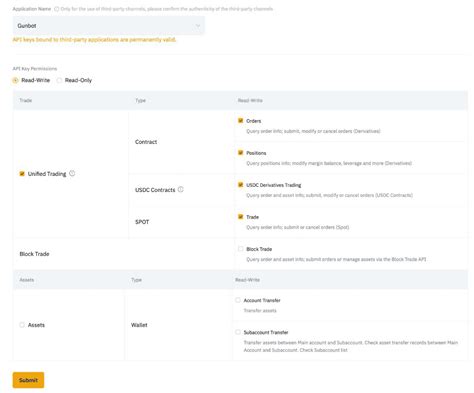Click the Wallet type label
Viewport: 474px width, 393px height.
coord(139,325)
